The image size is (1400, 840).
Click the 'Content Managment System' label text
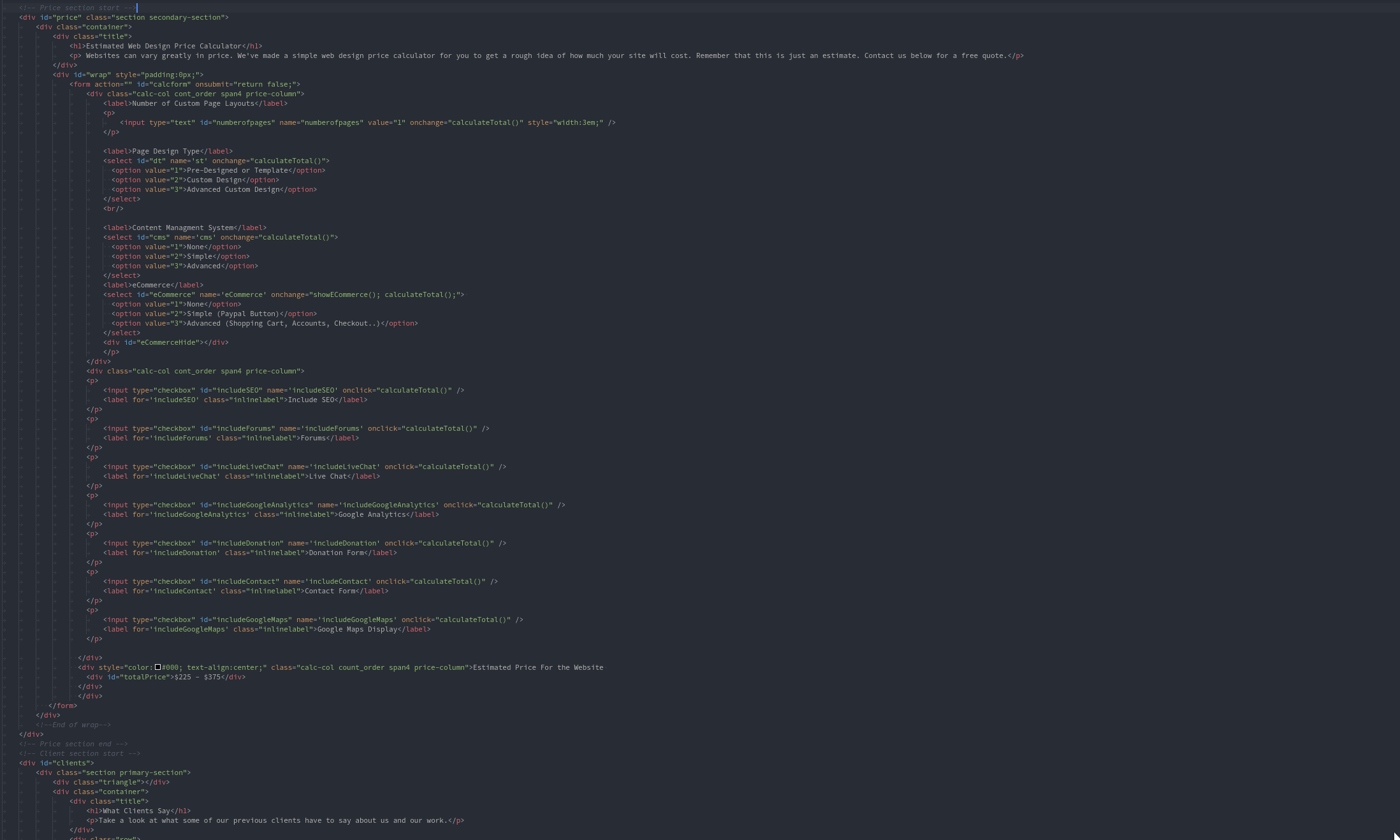pos(182,228)
